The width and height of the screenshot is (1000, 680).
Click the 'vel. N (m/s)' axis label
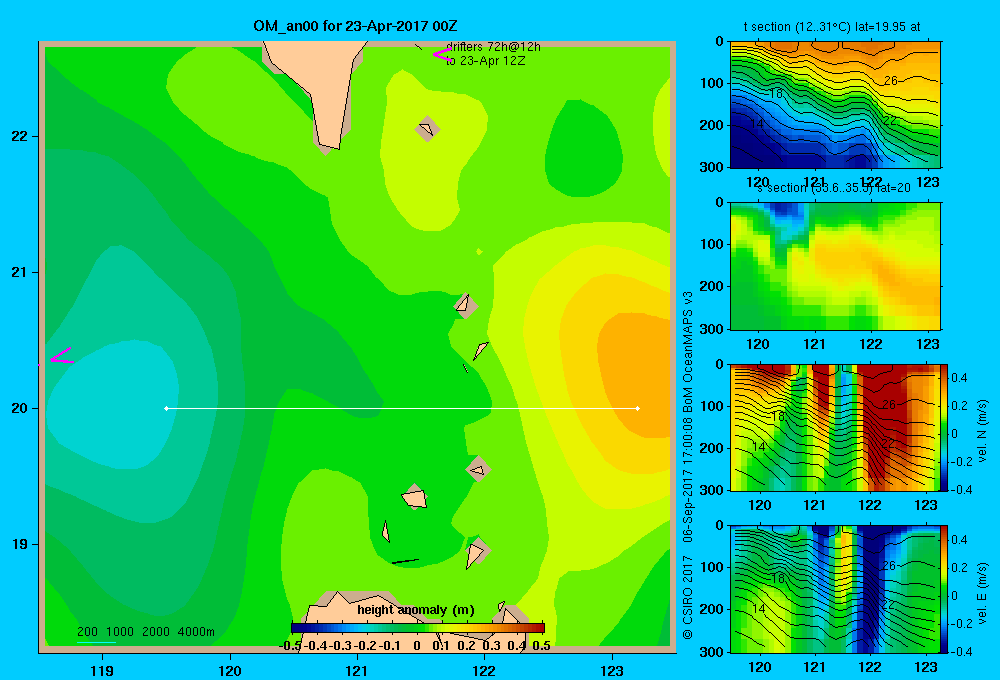click(x=983, y=431)
